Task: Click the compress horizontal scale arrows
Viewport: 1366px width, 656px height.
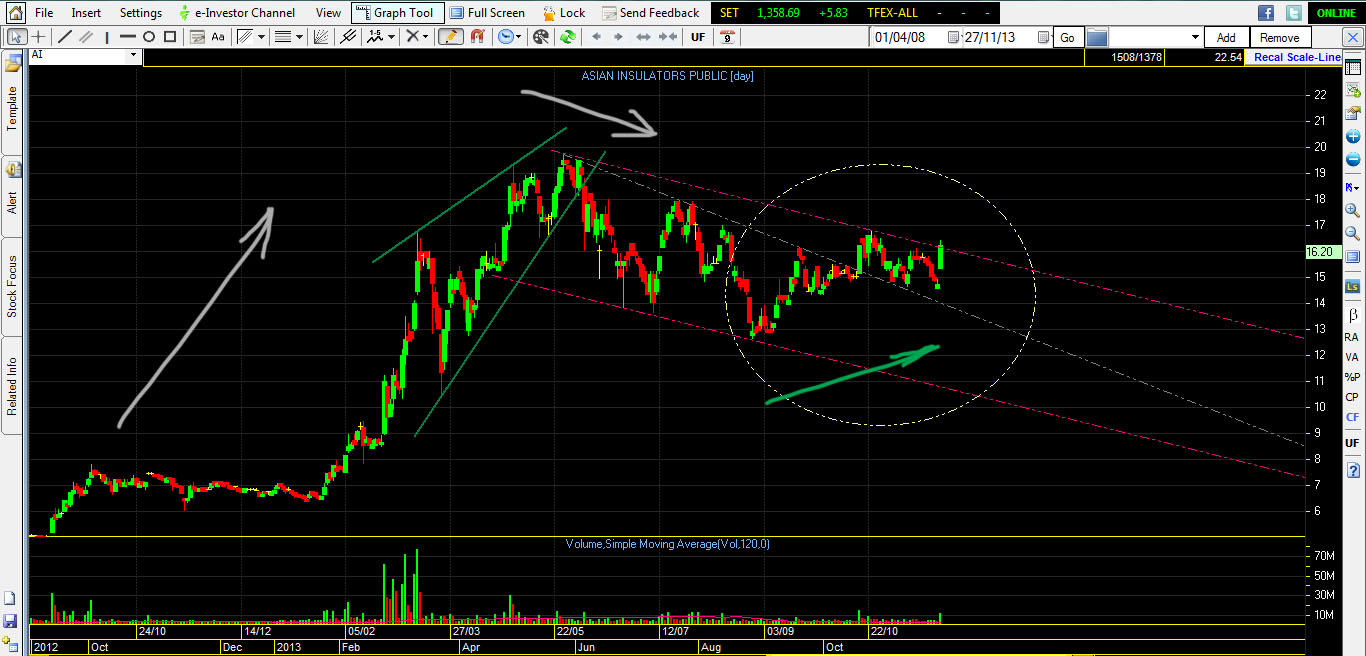Action: point(667,36)
